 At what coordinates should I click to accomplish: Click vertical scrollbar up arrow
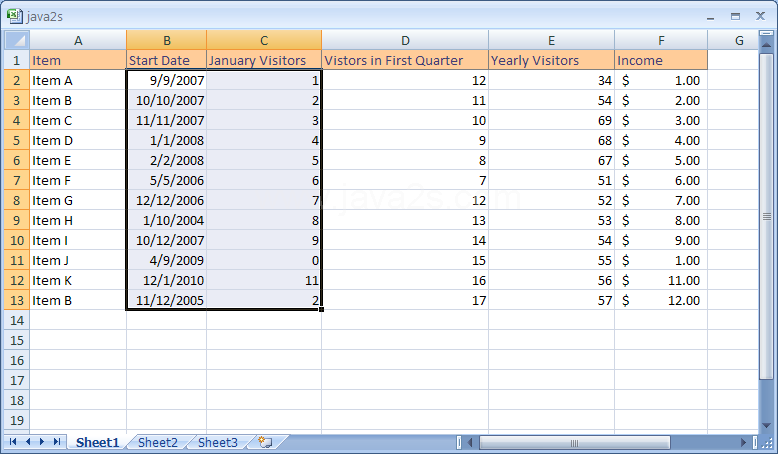766,46
